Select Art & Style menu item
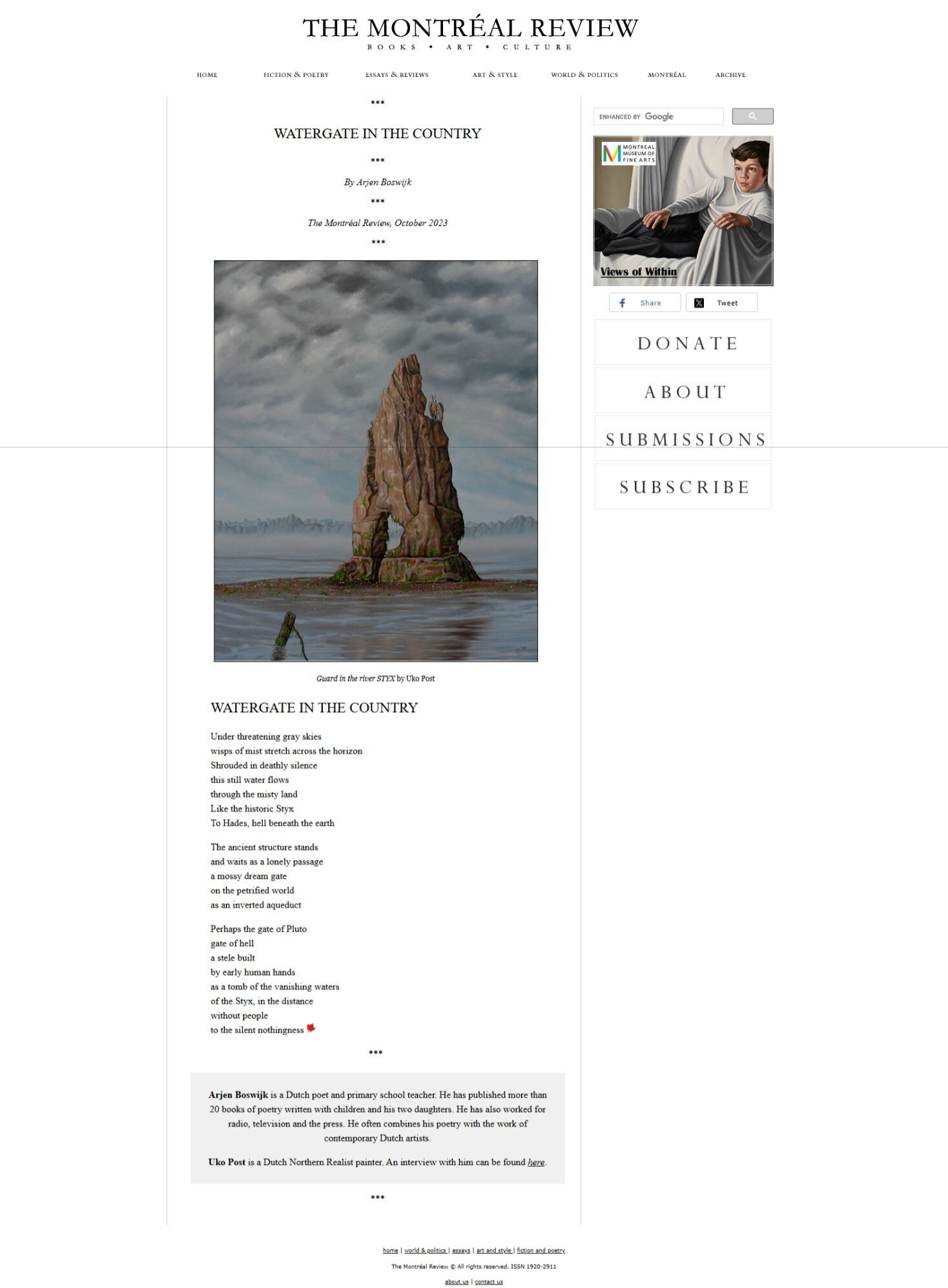 coord(495,75)
